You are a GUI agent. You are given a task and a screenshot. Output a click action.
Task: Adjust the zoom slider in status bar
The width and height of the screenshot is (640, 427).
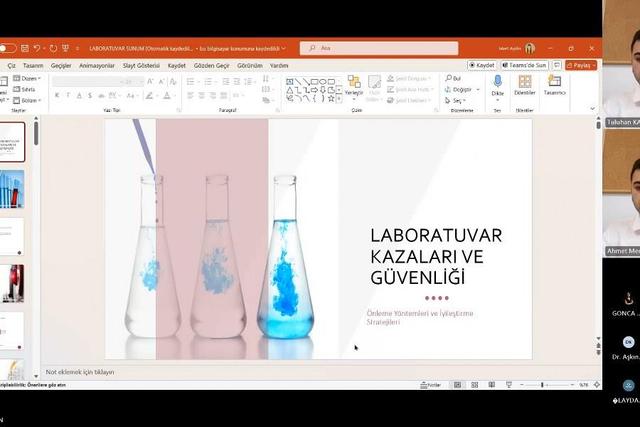click(x=543, y=384)
